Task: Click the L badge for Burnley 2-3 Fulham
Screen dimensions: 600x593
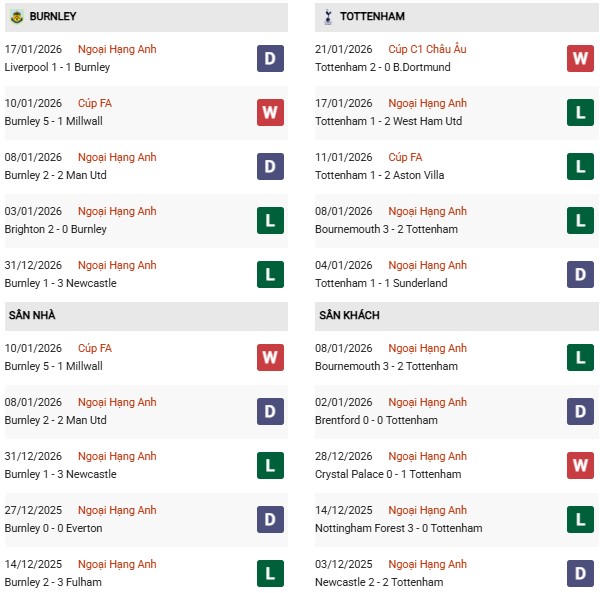Action: [x=270, y=574]
